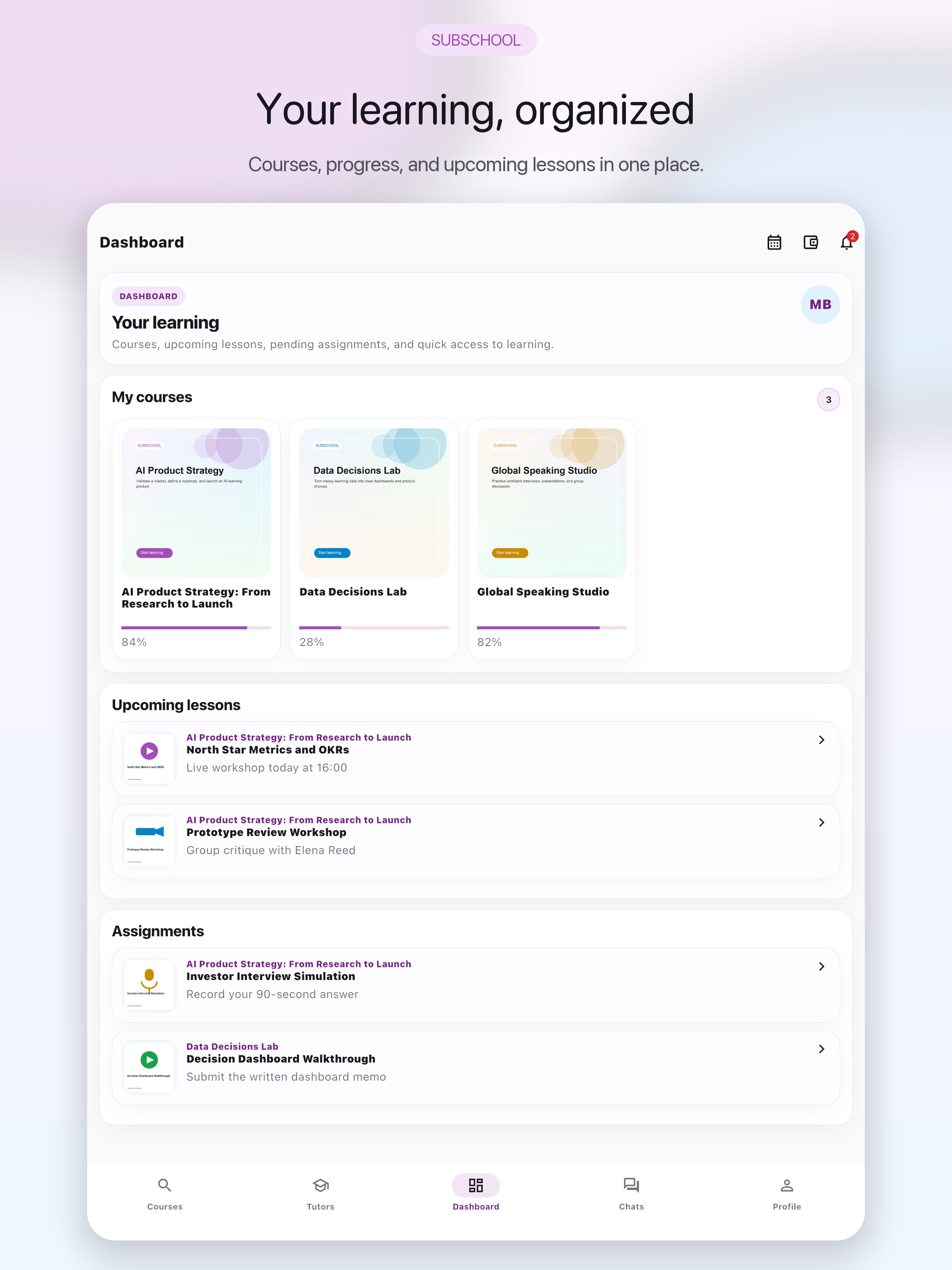Click Start learning on Global Speaking Studio cover
The image size is (952, 1270).
click(510, 553)
